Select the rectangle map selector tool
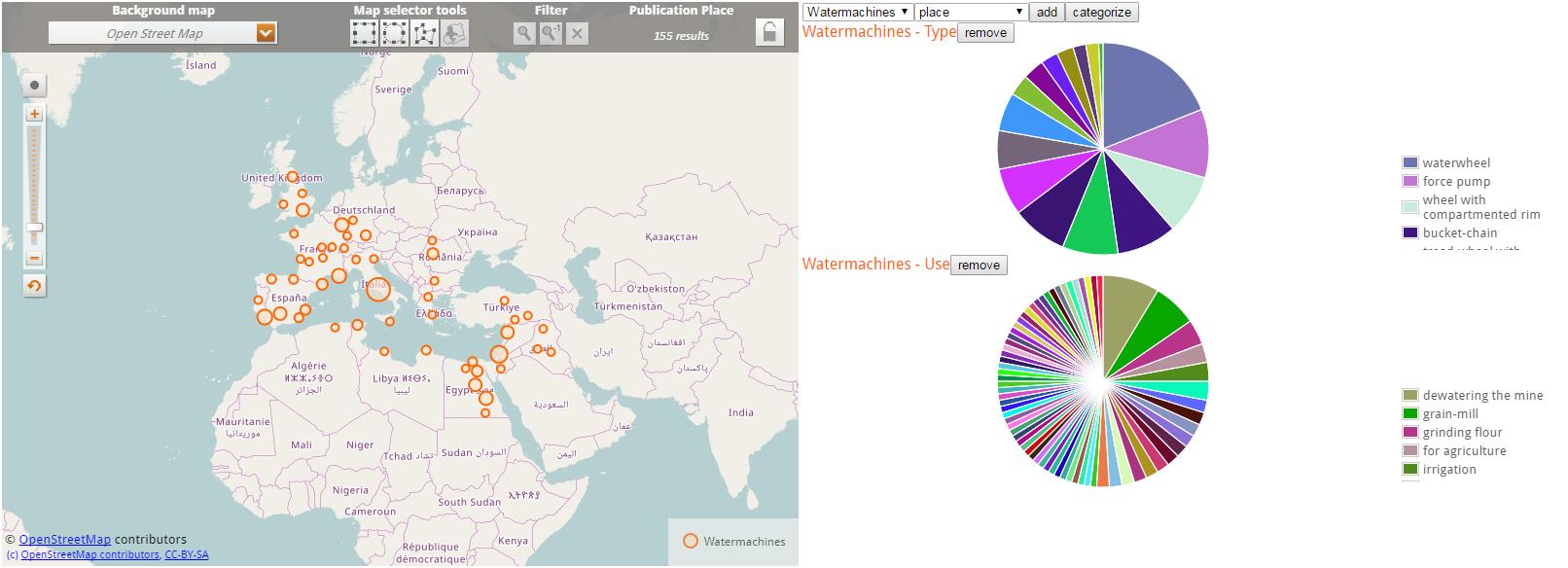This screenshot has width=1568, height=568. [x=364, y=33]
